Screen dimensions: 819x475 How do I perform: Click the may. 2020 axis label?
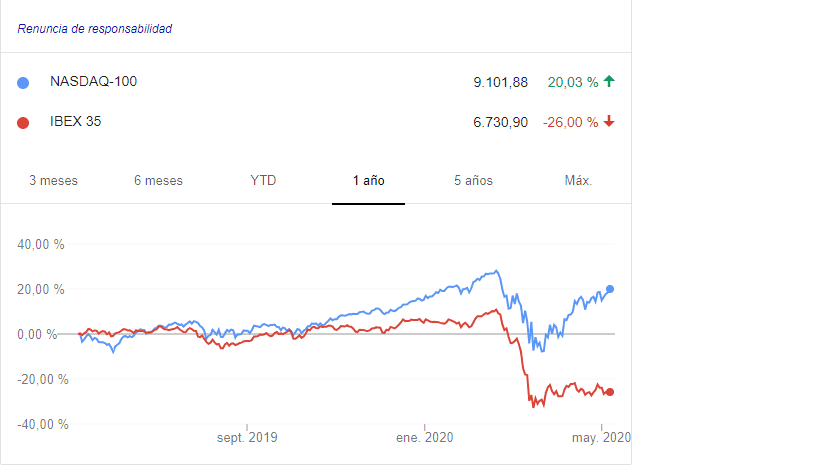tap(600, 438)
